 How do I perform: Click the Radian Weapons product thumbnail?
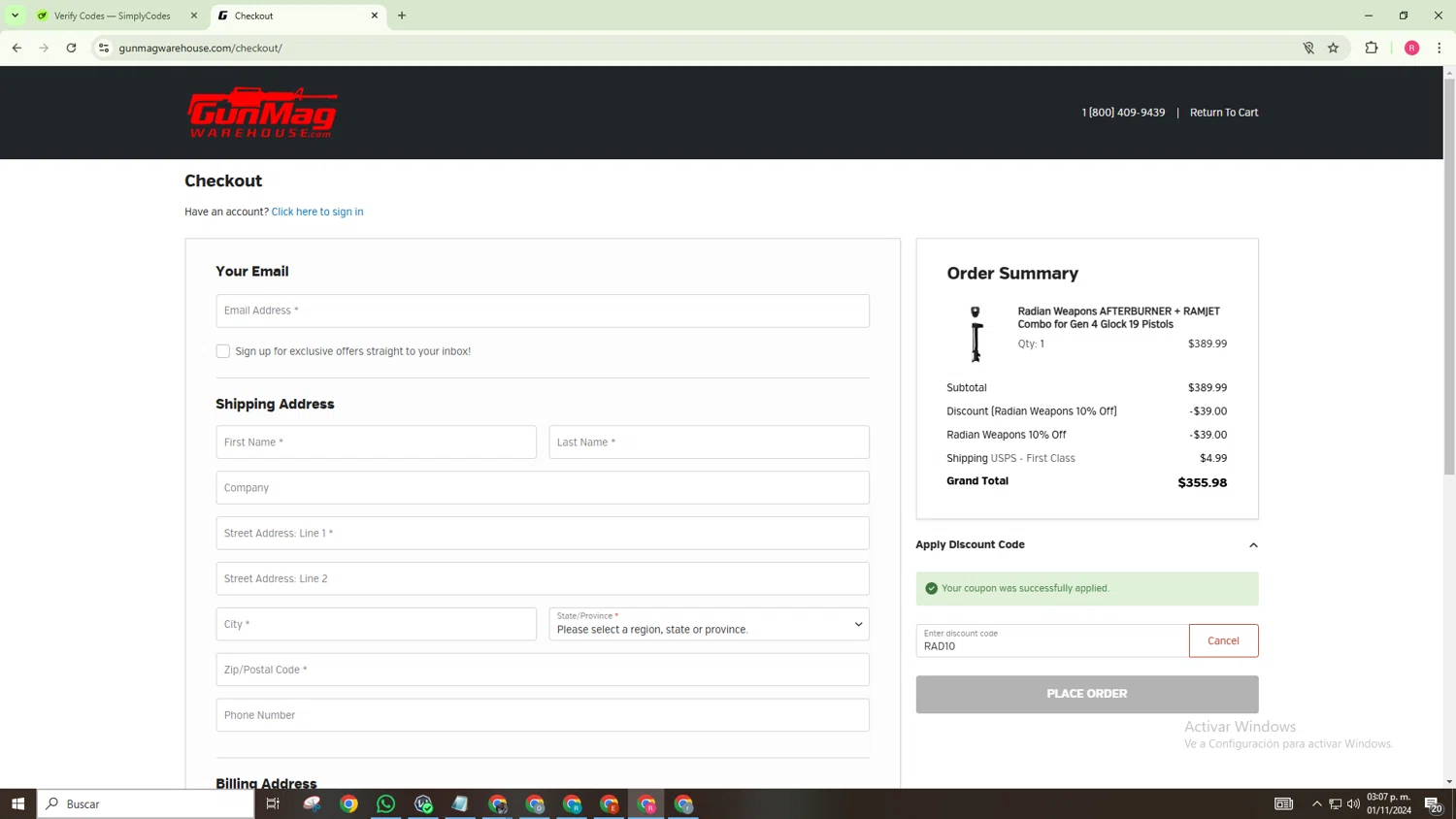pyautogui.click(x=976, y=334)
